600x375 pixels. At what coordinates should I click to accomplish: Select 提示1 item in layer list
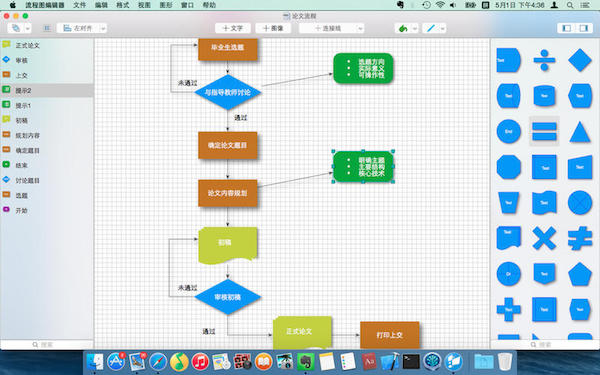47,105
